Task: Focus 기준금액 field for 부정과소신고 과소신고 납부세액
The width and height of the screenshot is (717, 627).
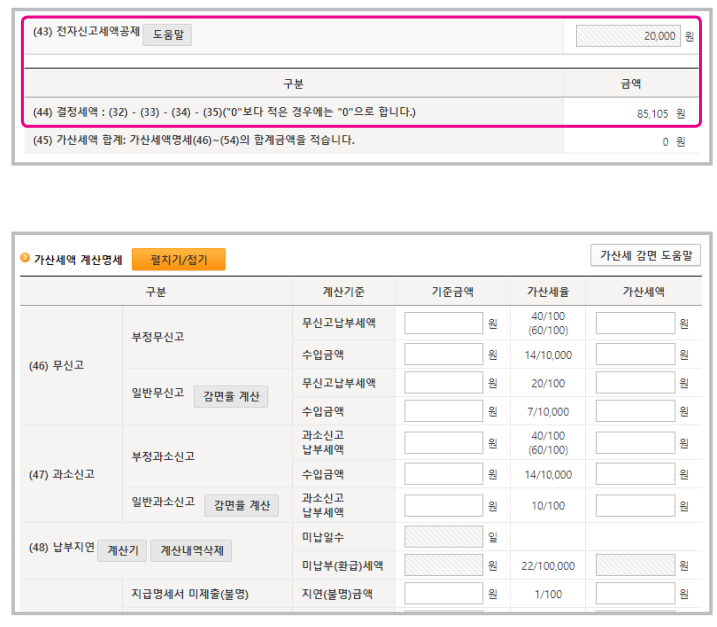Action: point(444,442)
